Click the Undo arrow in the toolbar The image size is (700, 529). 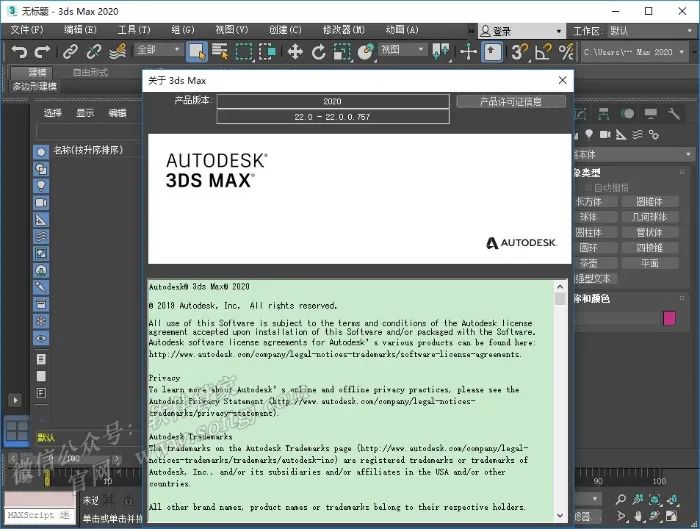(18, 51)
